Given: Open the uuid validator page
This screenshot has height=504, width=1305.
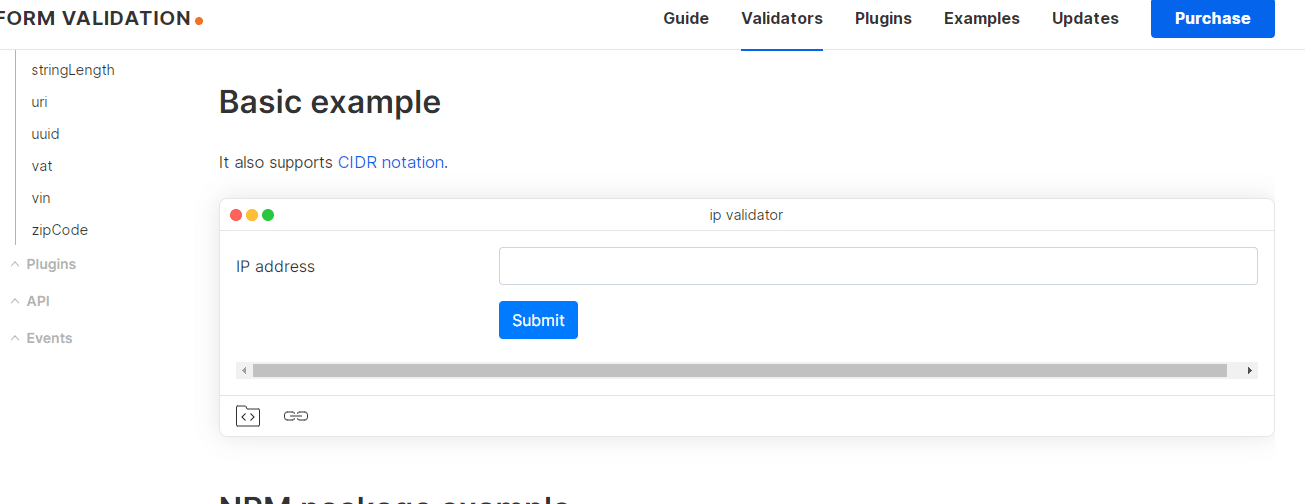Looking at the screenshot, I should click(x=45, y=134).
